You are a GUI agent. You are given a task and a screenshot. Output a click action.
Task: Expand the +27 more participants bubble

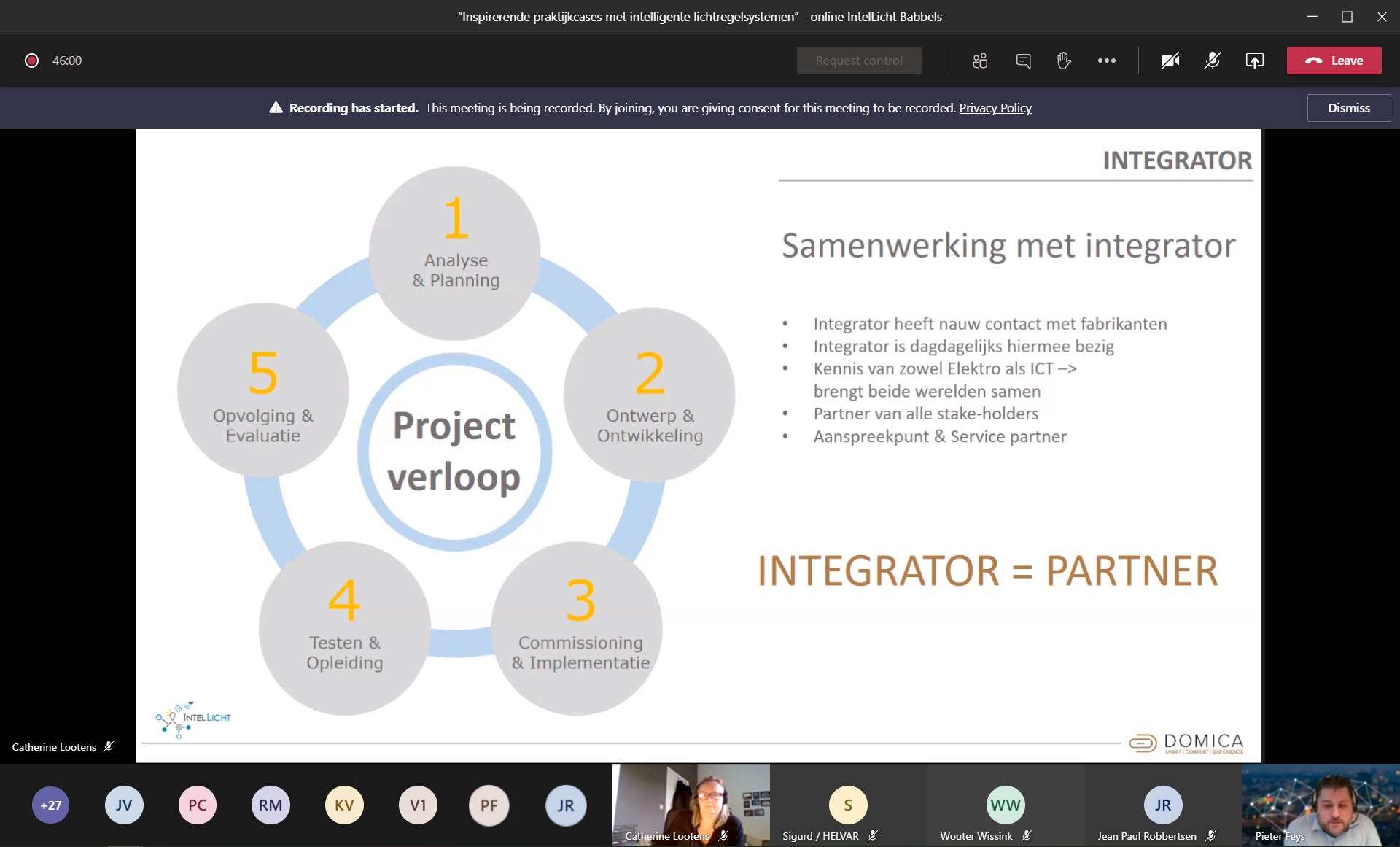[x=50, y=805]
